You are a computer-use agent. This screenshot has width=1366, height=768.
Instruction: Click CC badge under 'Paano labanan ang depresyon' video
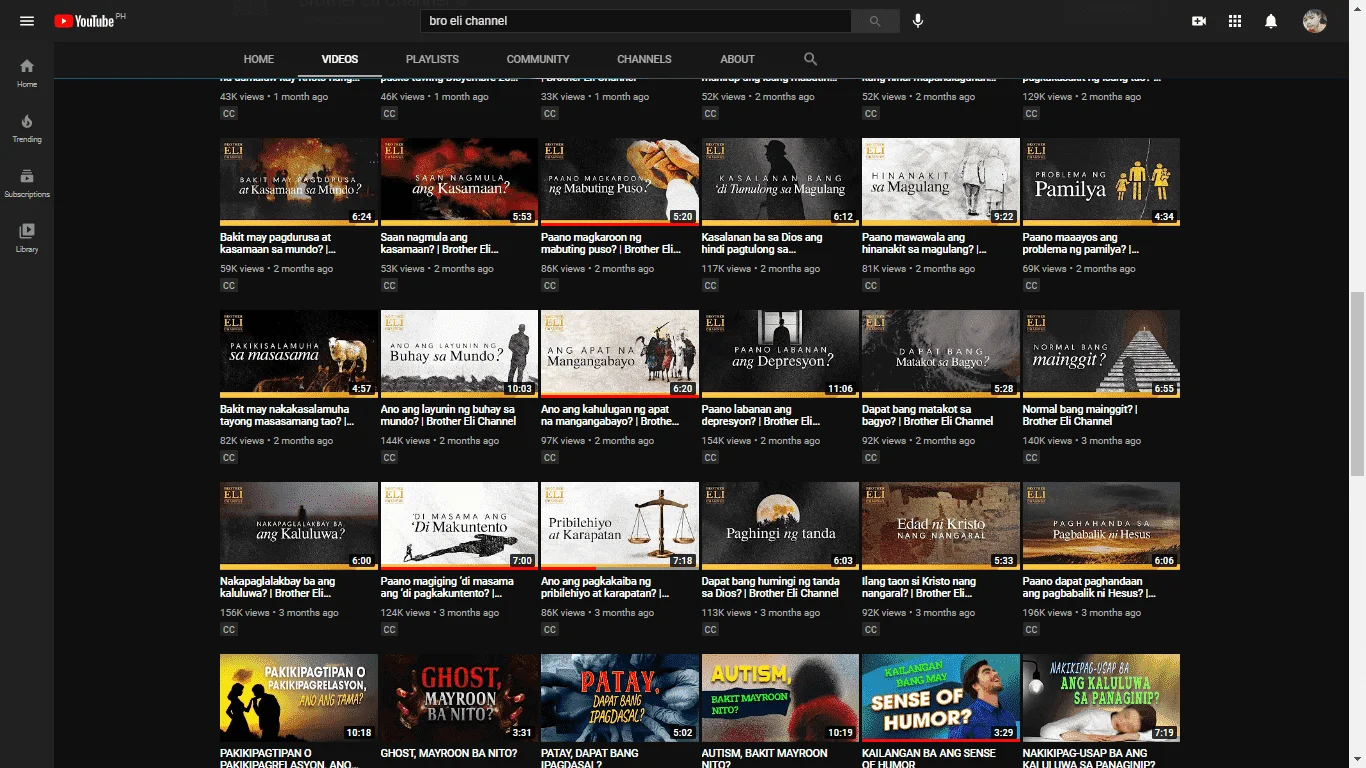[710, 458]
